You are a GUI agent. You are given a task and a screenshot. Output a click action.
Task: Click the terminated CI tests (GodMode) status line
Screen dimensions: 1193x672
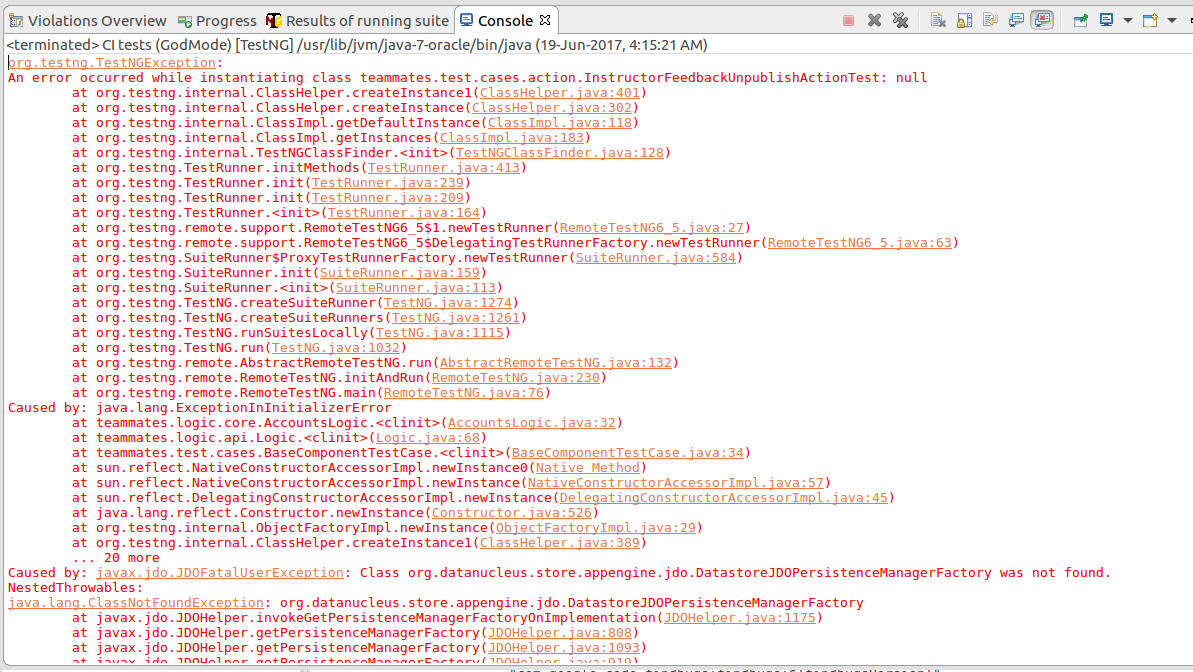pos(357,45)
